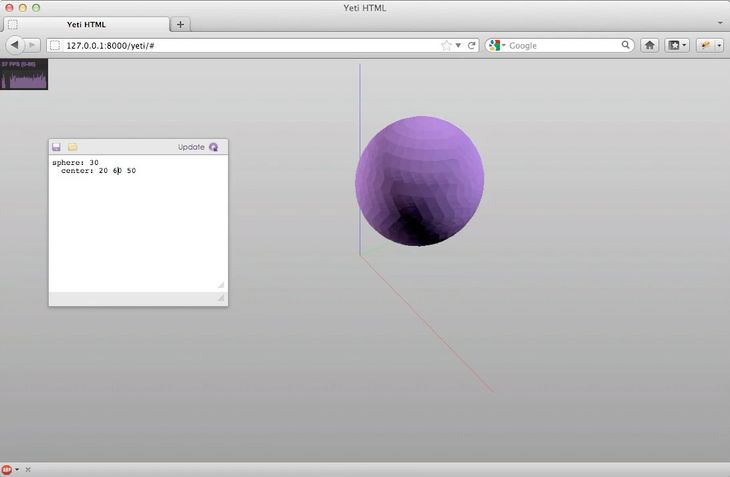The height and width of the screenshot is (477, 730).
Task: Click the Adblock Plus icon in status bar
Action: [7, 469]
